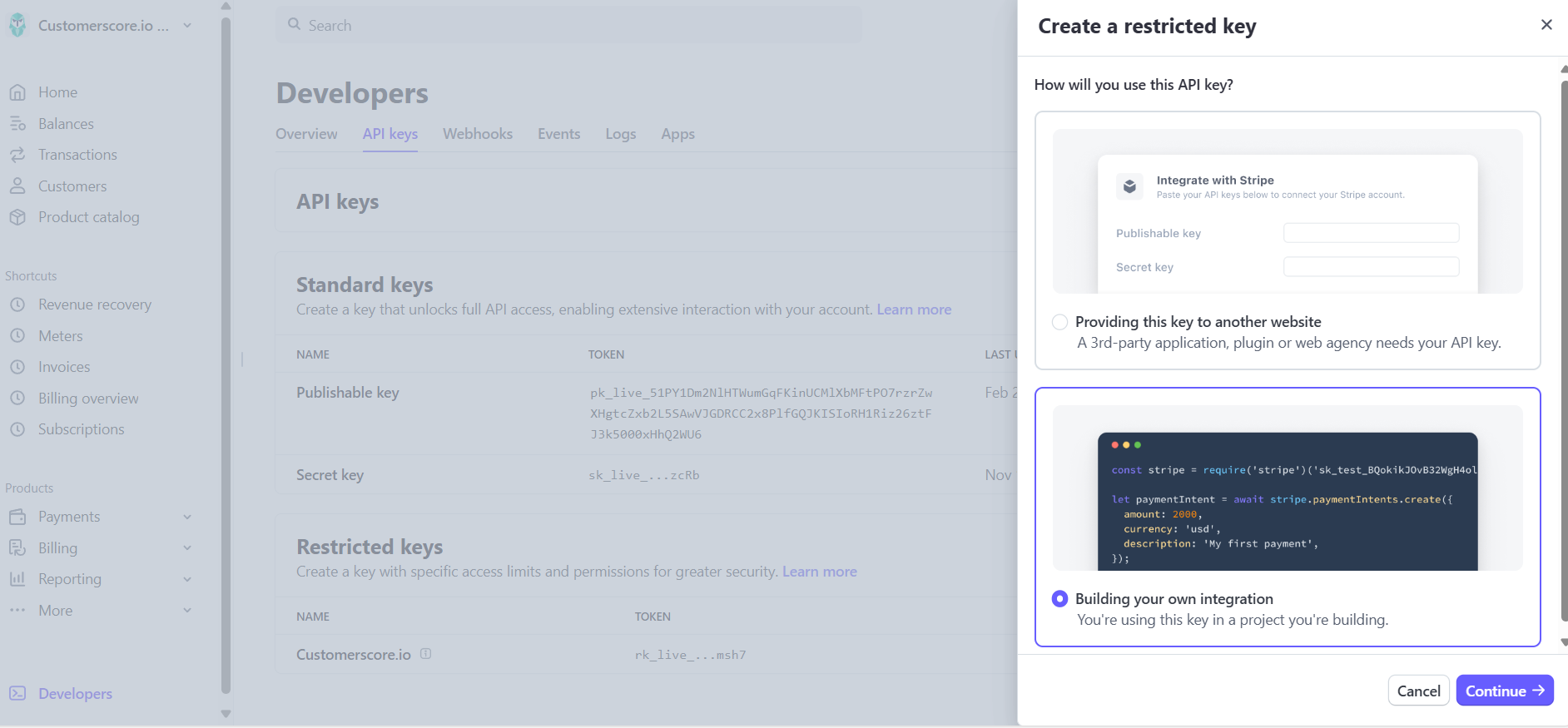This screenshot has width=1568, height=728.
Task: Click the Developers terminal icon
Action: pos(17,694)
